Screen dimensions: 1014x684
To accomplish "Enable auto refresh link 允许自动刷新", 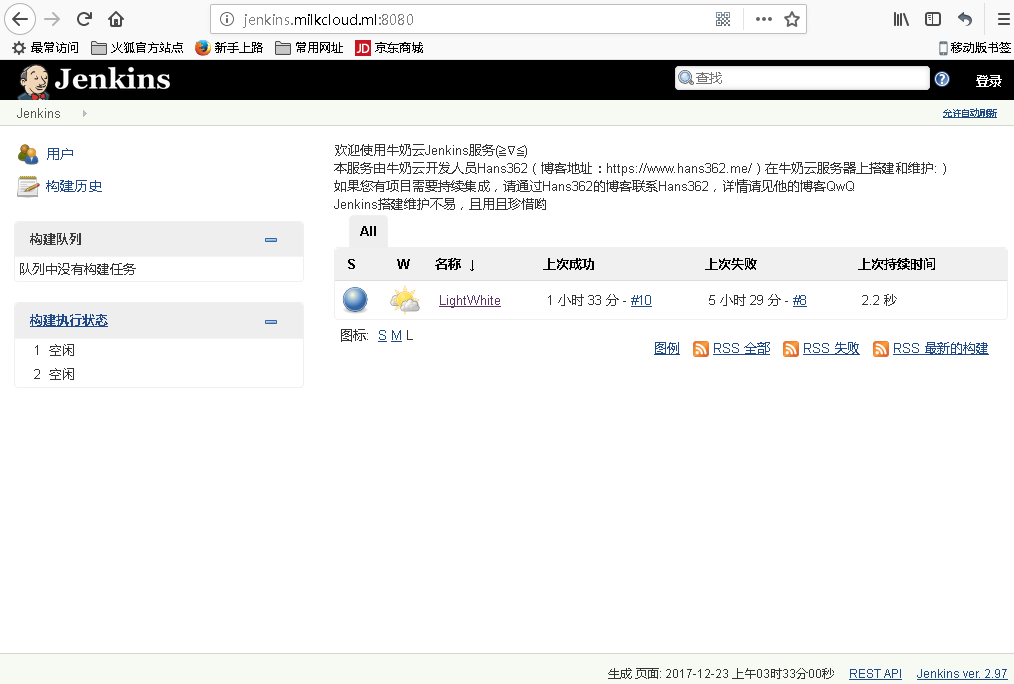I will click(969, 114).
